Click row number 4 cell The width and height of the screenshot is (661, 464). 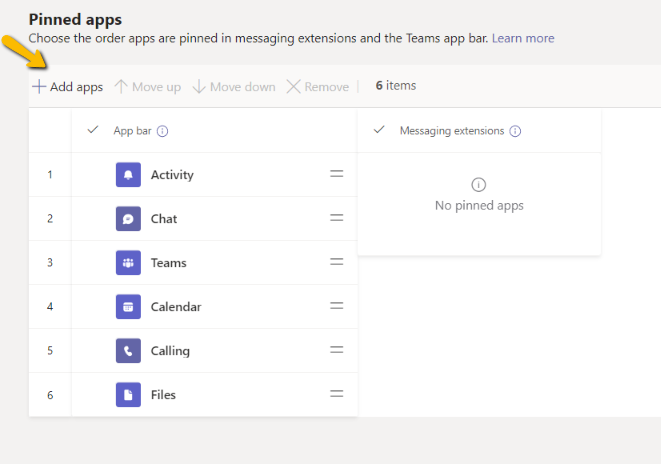click(x=50, y=307)
